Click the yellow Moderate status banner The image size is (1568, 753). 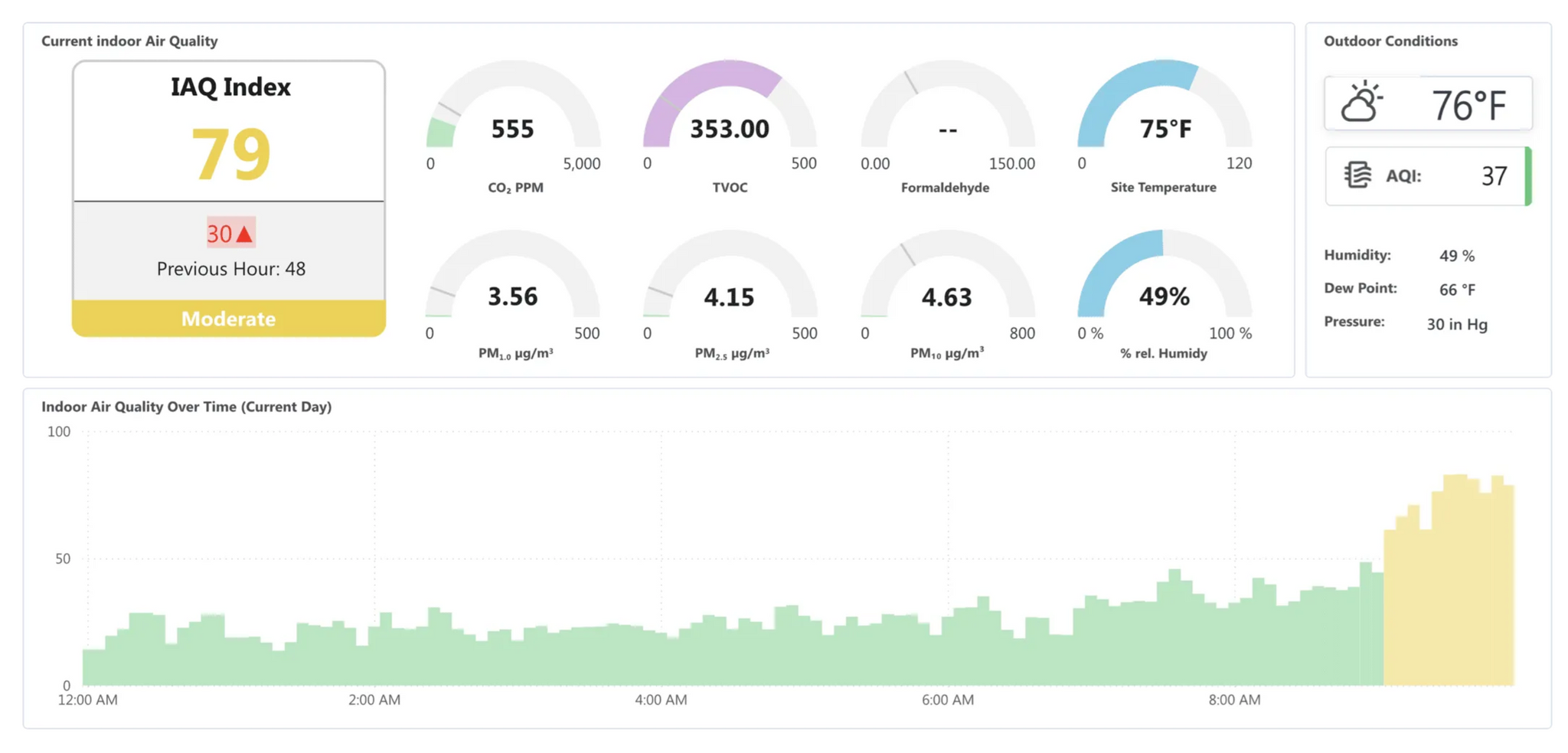(229, 319)
